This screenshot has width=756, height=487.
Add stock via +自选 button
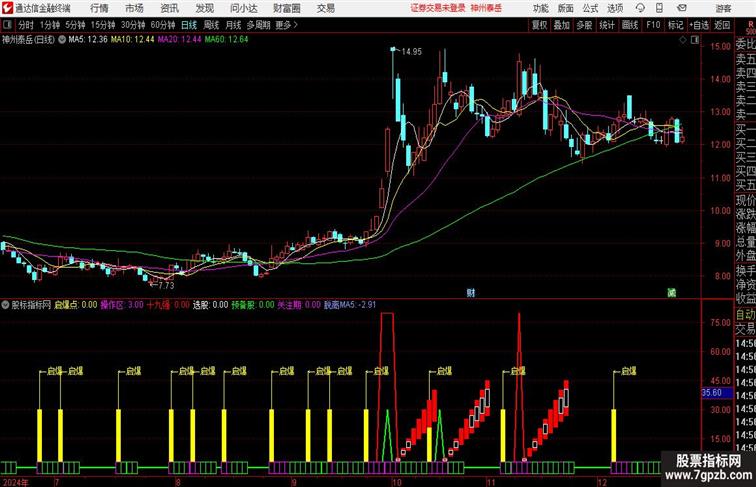point(699,25)
